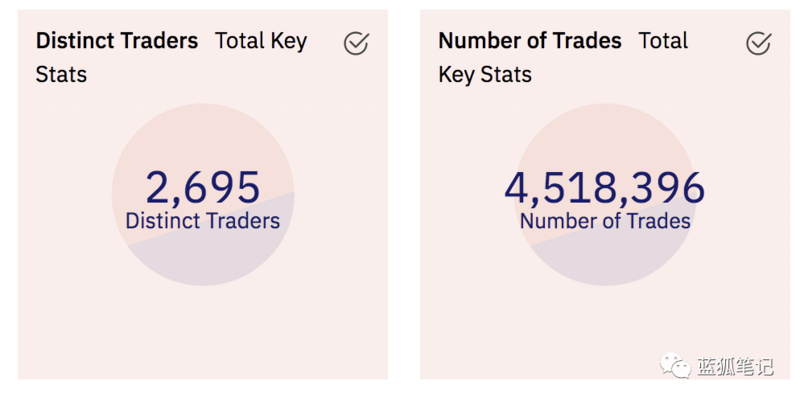This screenshot has height=402, width=800.
Task: Click "Key Stats" text under Number of Trades title
Action: pyautogui.click(x=485, y=75)
